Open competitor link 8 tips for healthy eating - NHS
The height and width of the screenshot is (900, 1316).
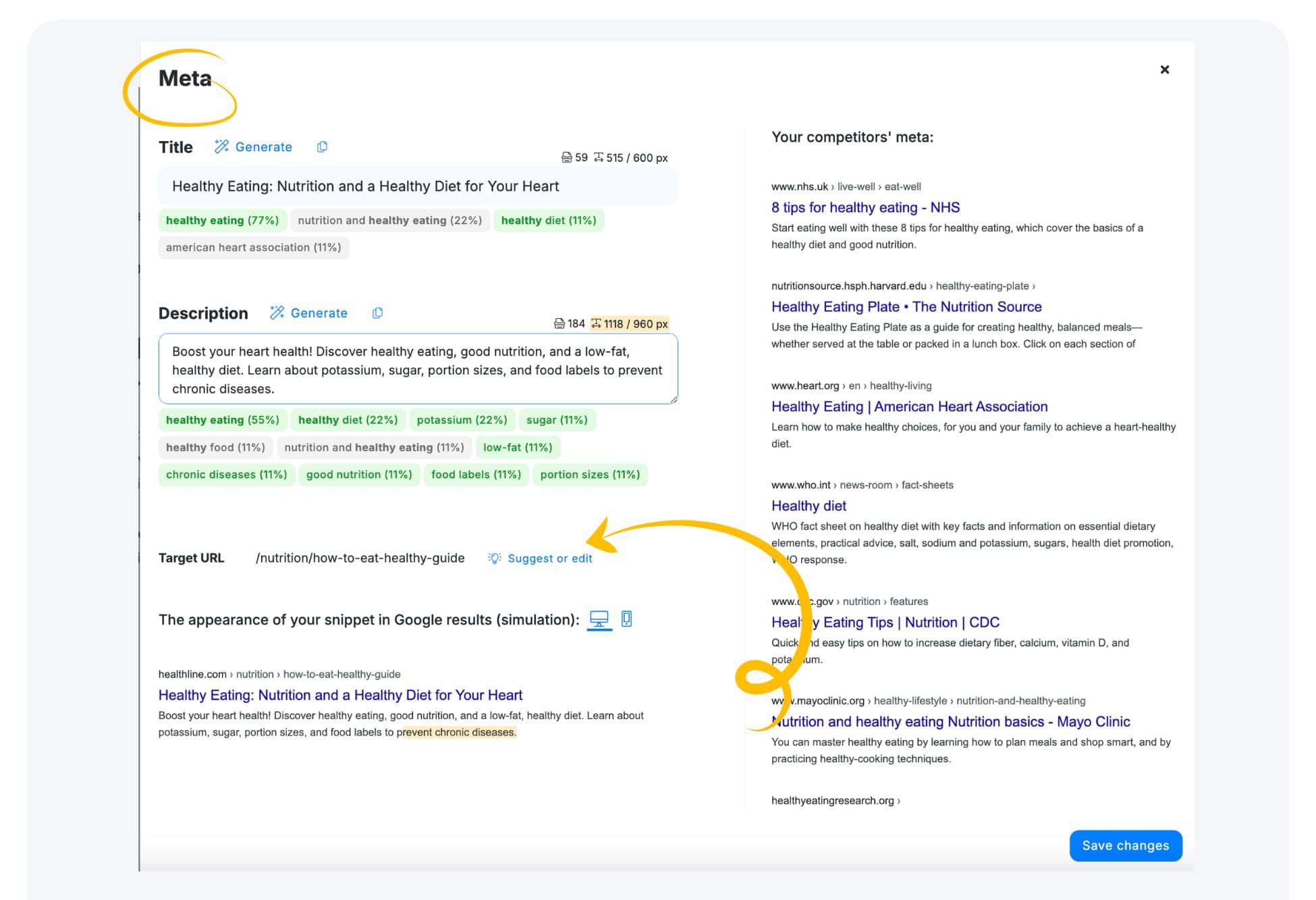click(865, 208)
